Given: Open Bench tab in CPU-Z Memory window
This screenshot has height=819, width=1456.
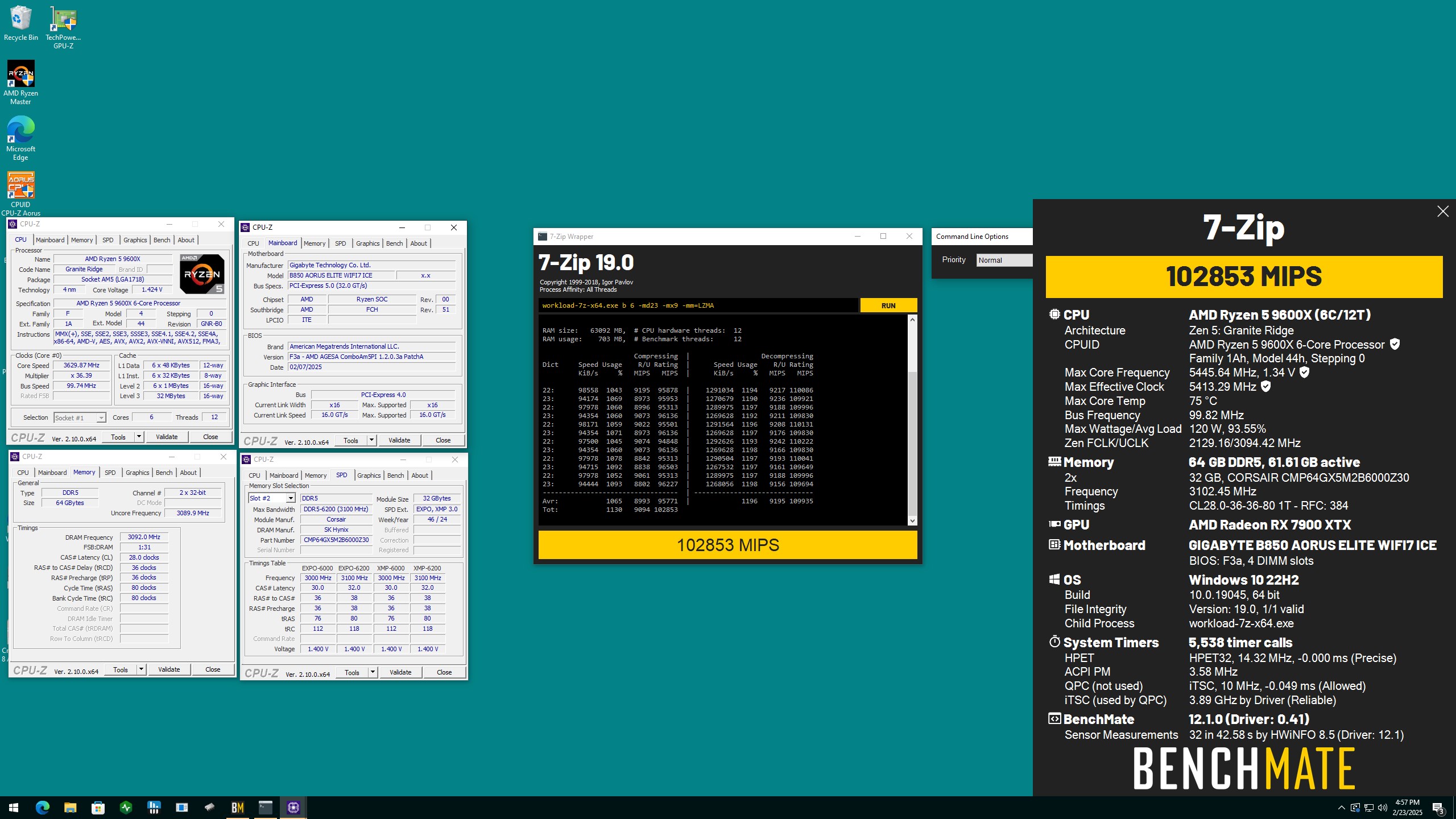Looking at the screenshot, I should tap(164, 473).
